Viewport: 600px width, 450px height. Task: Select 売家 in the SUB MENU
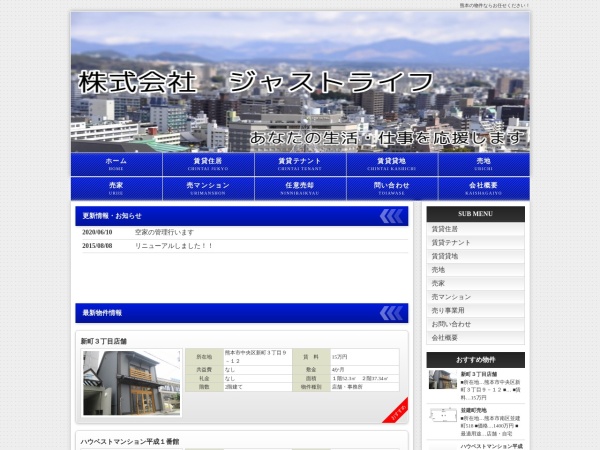[x=475, y=283]
